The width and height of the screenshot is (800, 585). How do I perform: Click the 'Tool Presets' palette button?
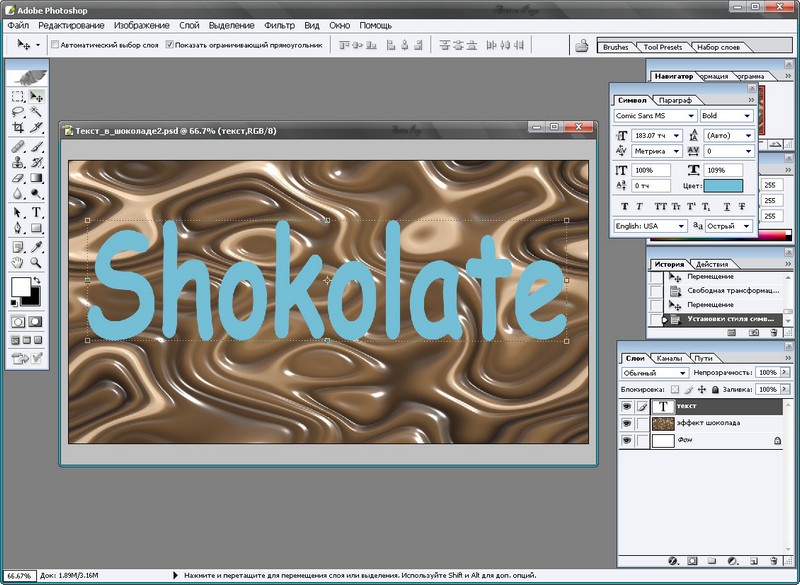coord(662,47)
